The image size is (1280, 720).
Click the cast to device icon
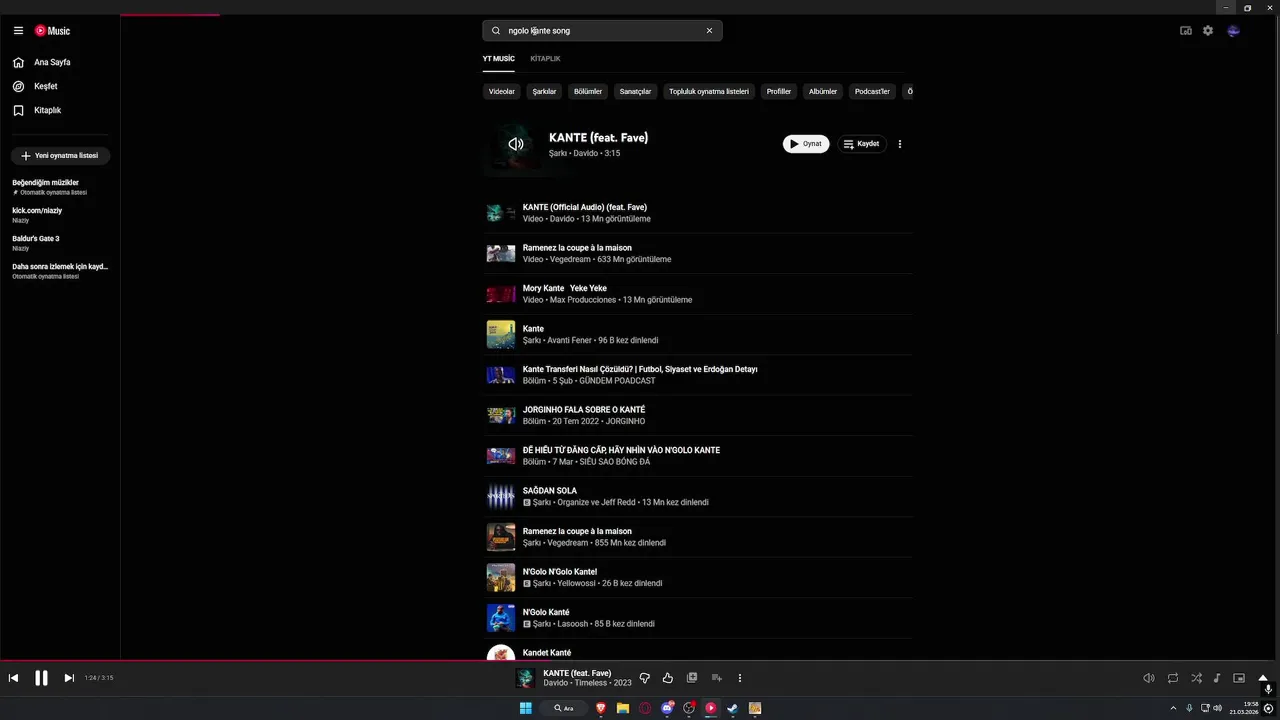(1186, 31)
